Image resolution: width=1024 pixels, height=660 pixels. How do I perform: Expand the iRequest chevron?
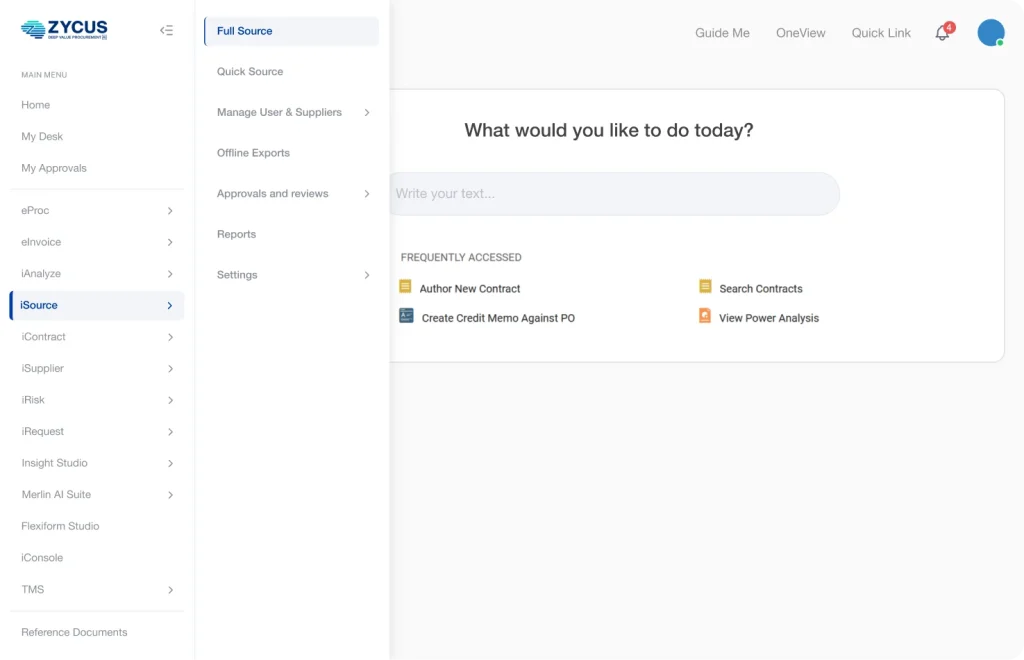[170, 432]
